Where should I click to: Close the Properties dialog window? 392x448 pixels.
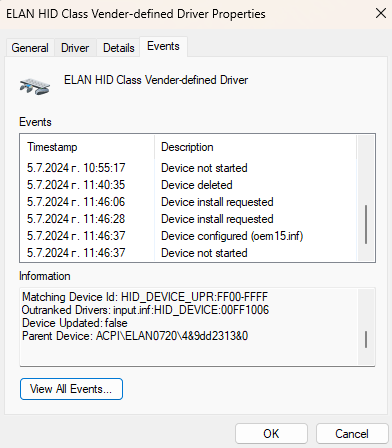click(381, 13)
